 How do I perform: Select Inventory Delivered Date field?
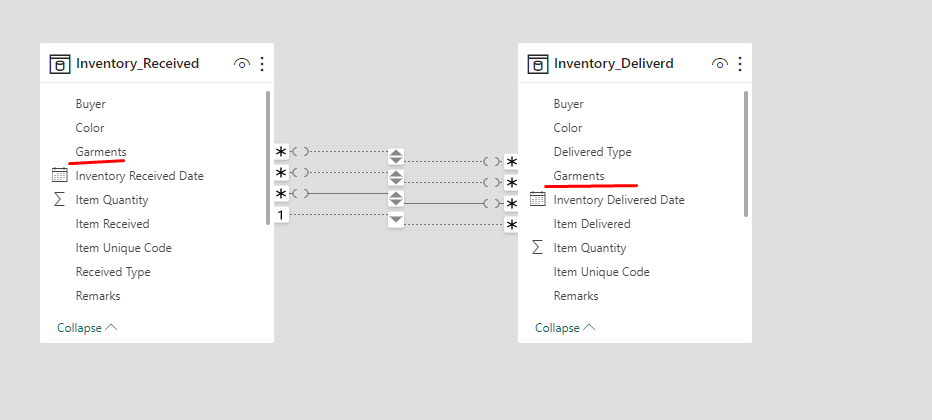click(619, 200)
